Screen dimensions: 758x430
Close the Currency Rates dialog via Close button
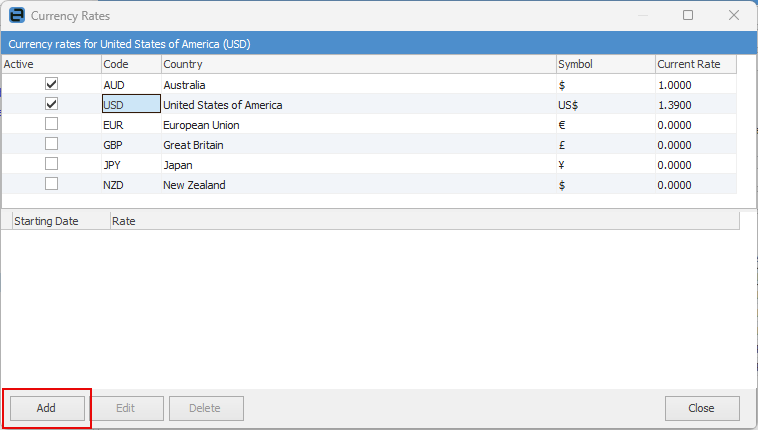click(702, 408)
